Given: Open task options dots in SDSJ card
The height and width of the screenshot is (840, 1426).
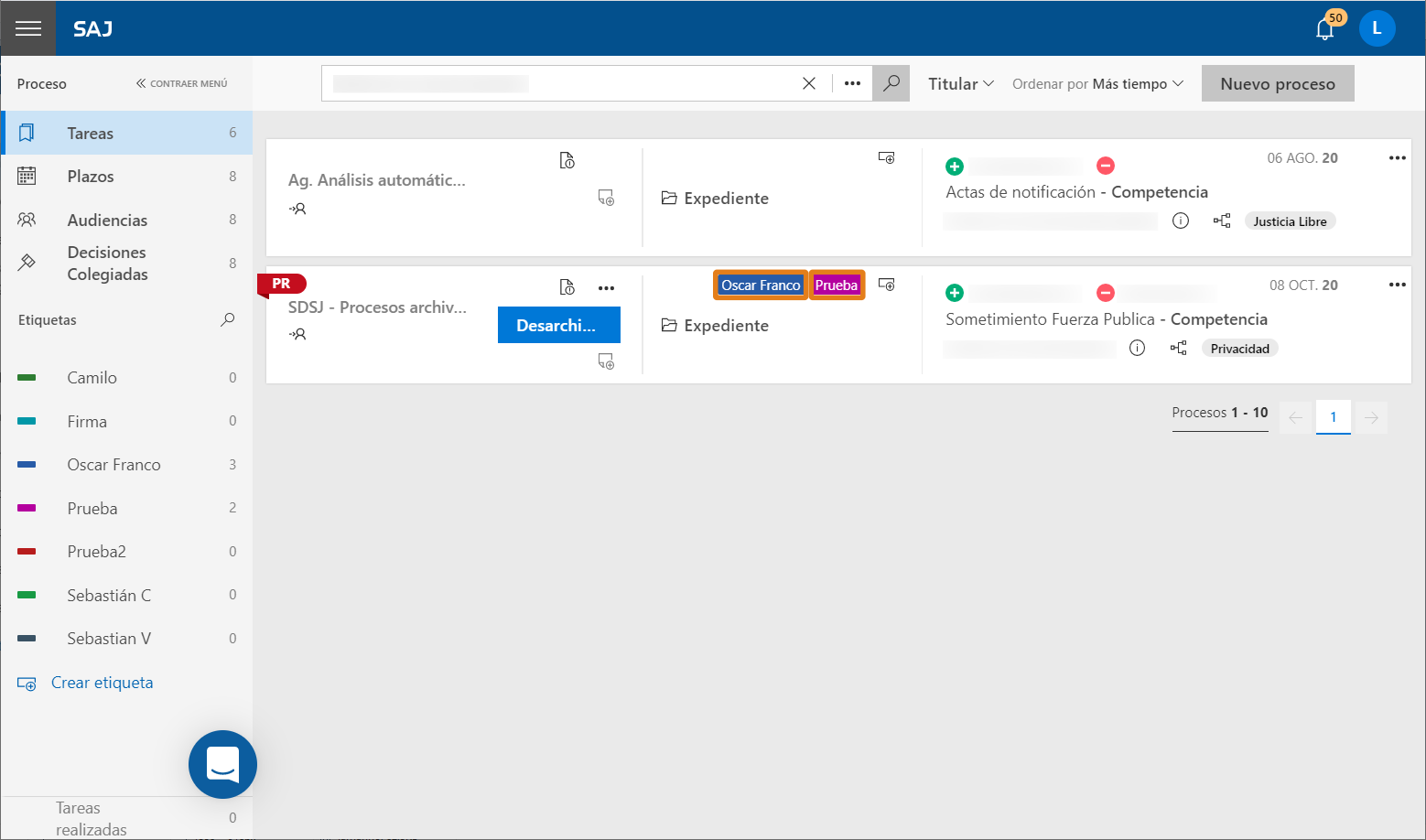Looking at the screenshot, I should point(606,288).
